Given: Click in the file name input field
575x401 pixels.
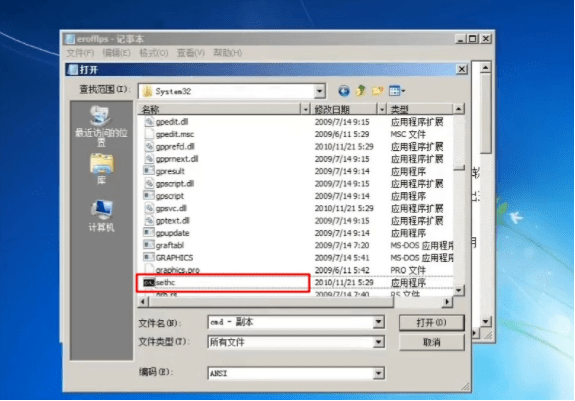Looking at the screenshot, I should [290, 322].
